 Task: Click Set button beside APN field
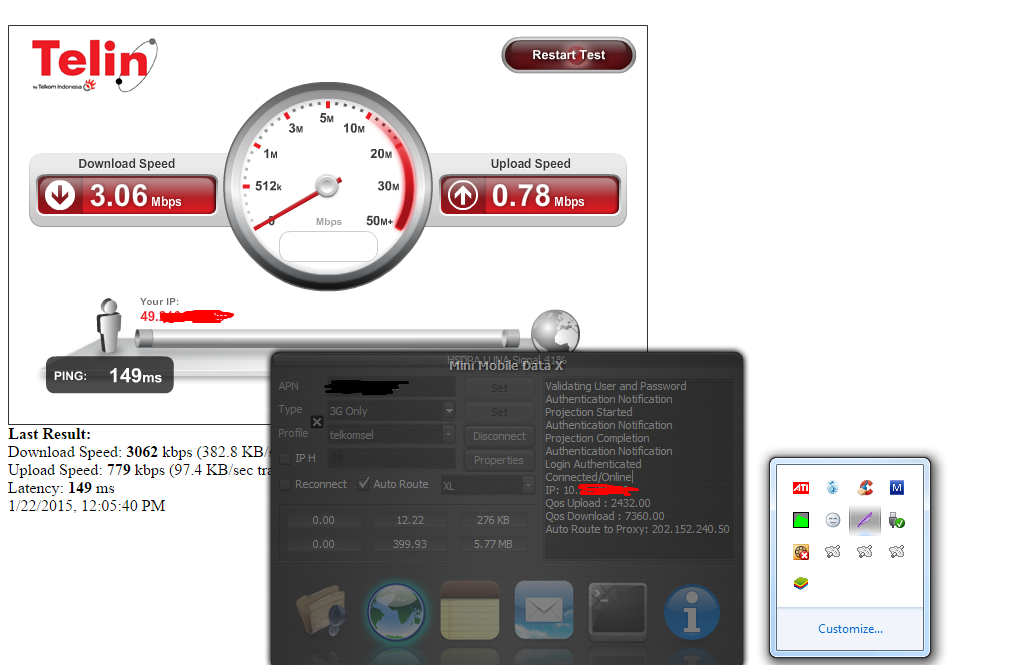click(x=499, y=388)
